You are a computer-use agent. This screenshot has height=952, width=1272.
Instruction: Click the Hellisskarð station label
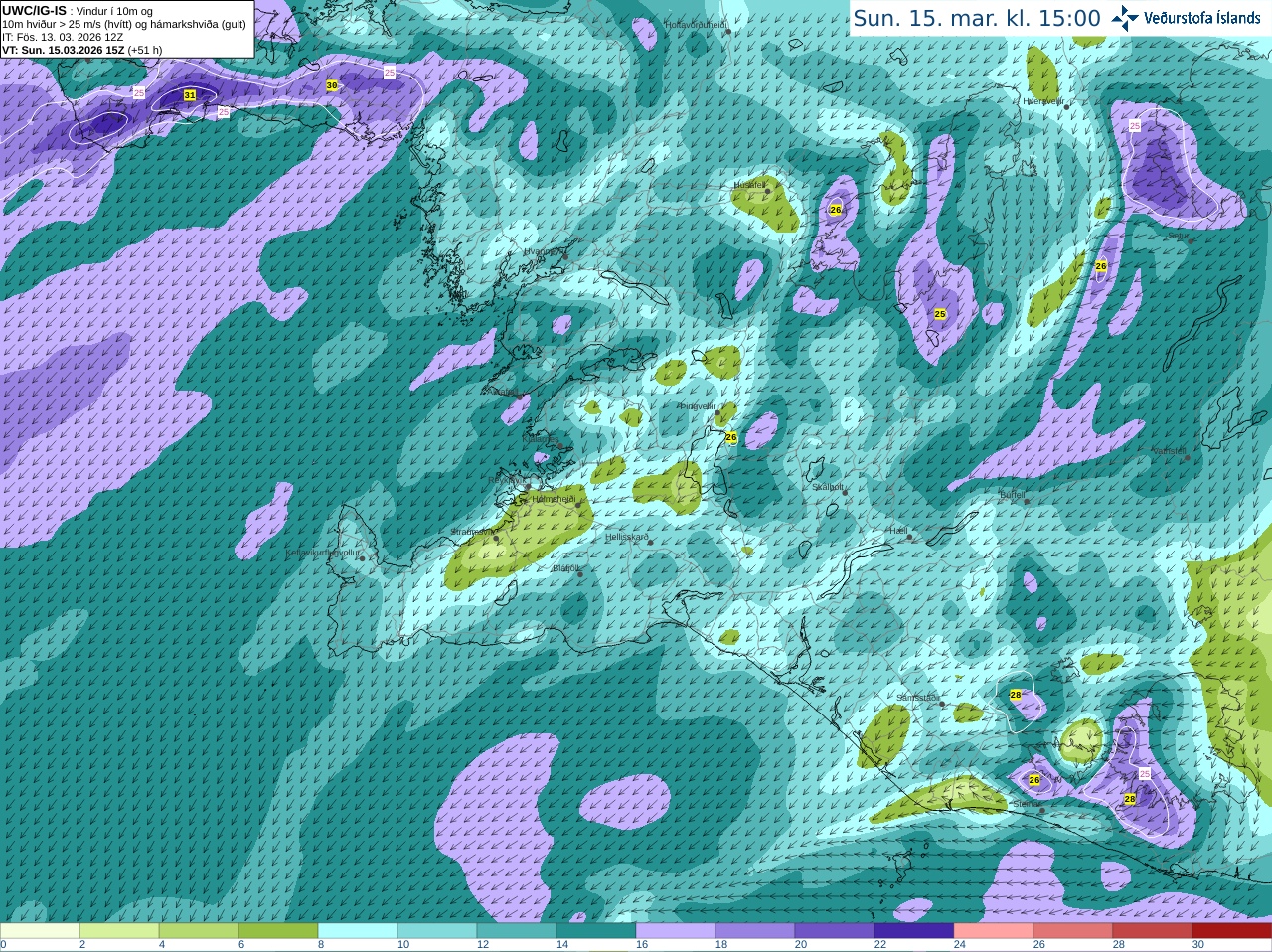627,537
